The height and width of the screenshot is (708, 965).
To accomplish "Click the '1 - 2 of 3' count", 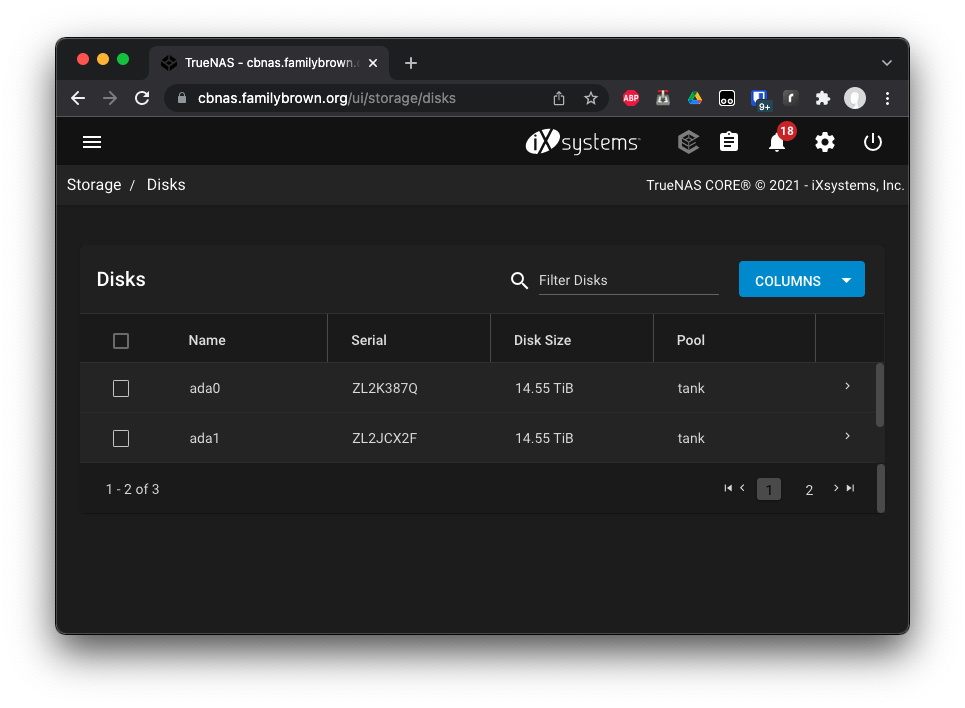I will [x=132, y=489].
